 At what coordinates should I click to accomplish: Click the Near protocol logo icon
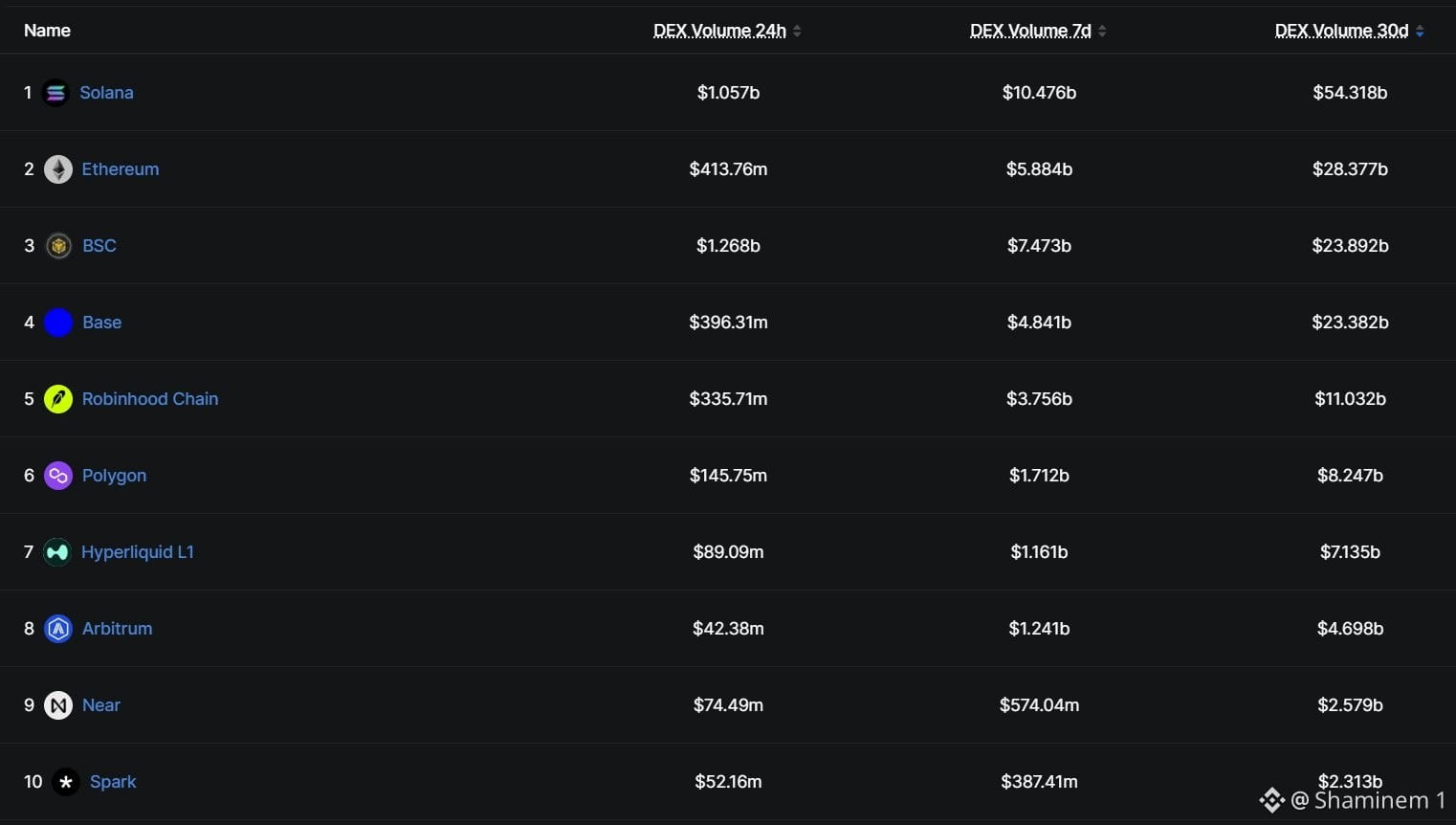[x=58, y=705]
